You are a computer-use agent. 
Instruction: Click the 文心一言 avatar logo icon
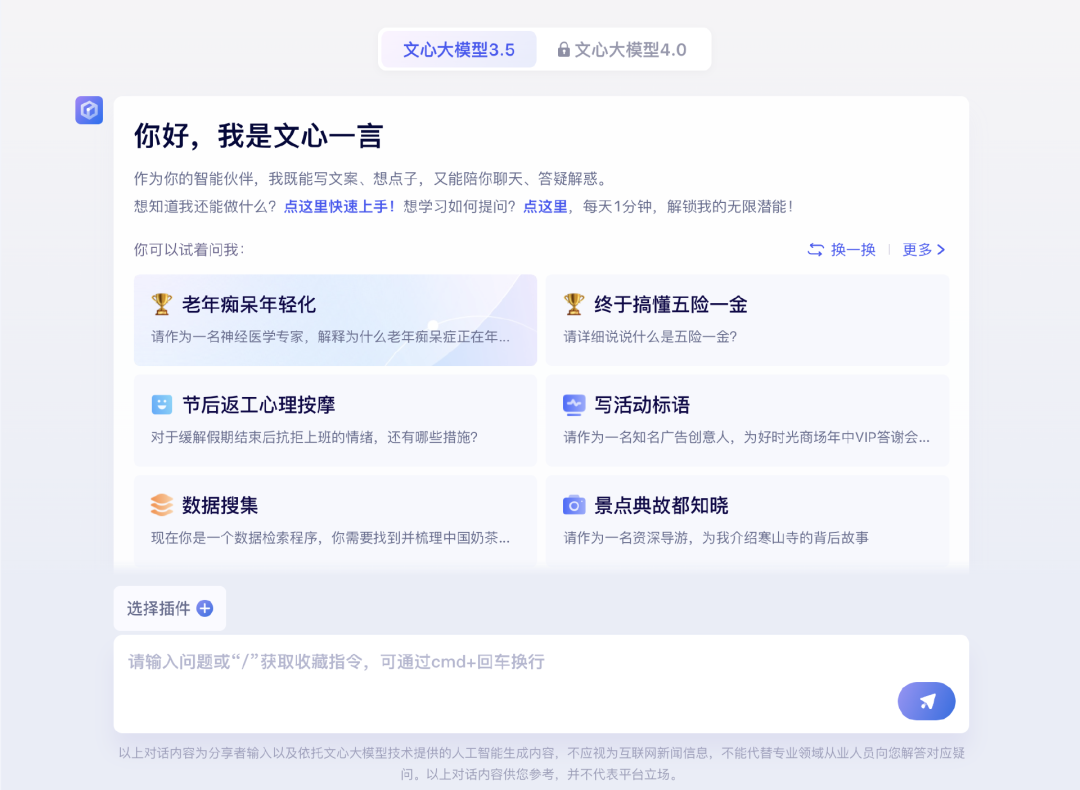(89, 110)
